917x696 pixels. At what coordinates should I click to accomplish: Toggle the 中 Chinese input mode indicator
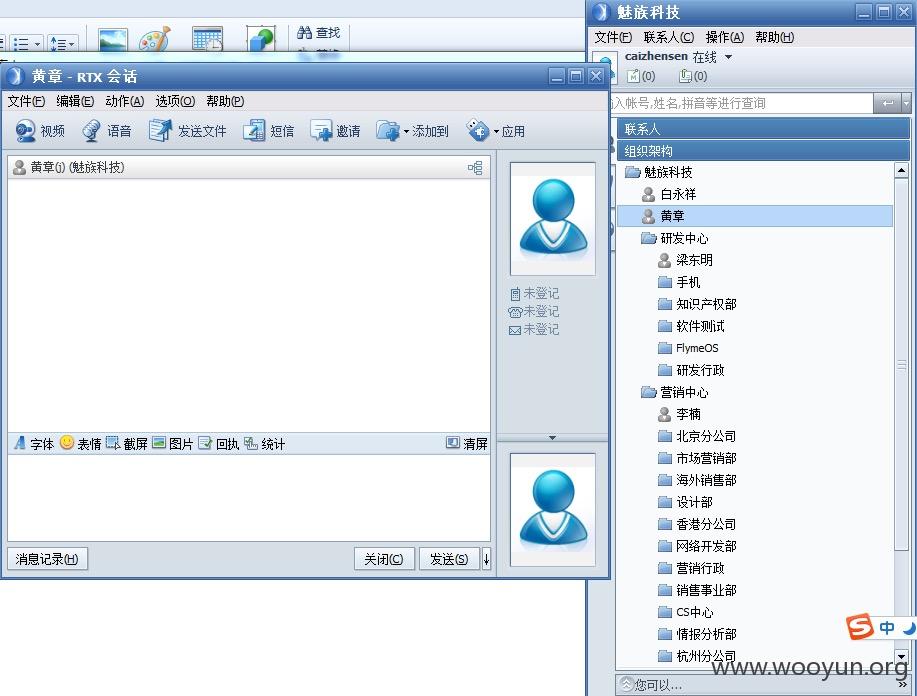887,628
